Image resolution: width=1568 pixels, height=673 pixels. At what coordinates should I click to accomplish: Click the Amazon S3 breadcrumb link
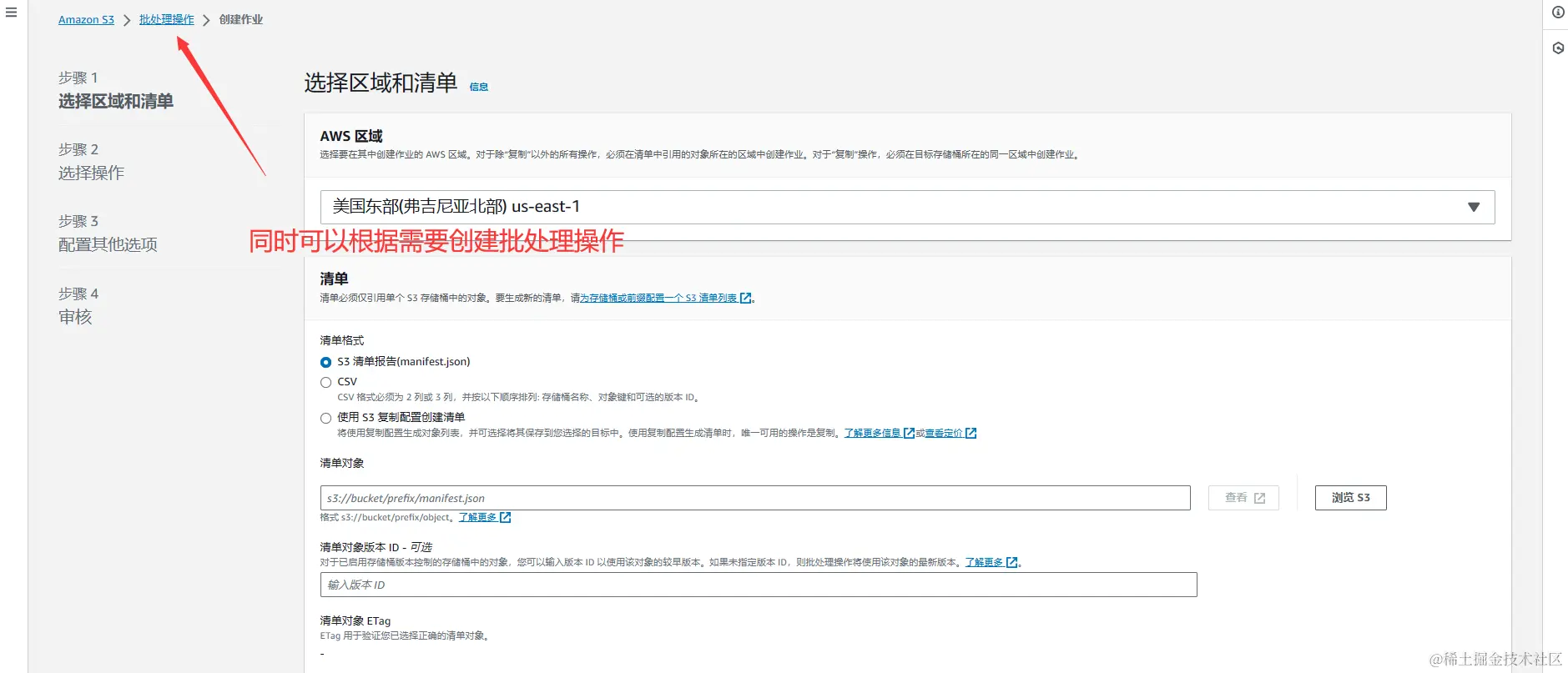[86, 19]
